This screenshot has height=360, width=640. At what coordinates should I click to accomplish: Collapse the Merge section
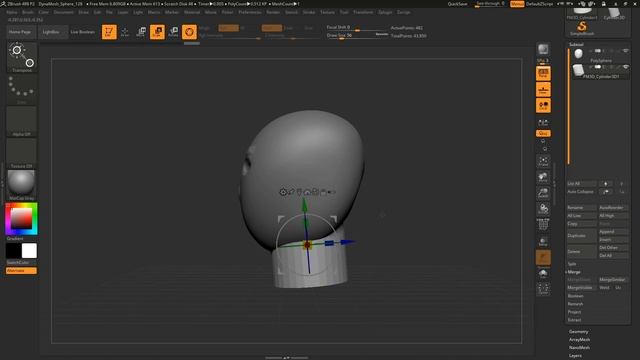pos(574,272)
